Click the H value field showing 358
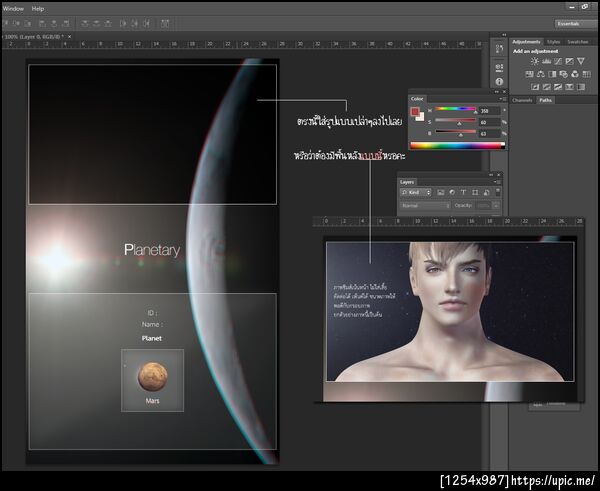Image resolution: width=600 pixels, height=491 pixels. pyautogui.click(x=489, y=111)
